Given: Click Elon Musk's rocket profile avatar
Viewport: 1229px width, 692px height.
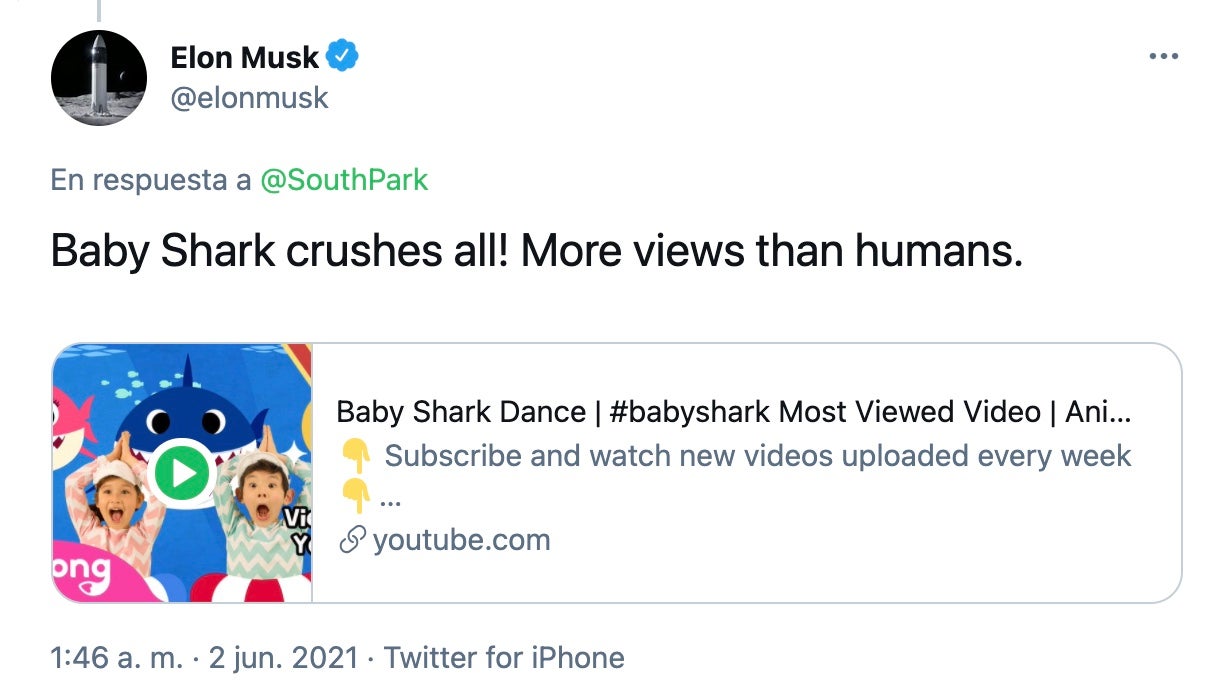Looking at the screenshot, I should click(x=99, y=77).
